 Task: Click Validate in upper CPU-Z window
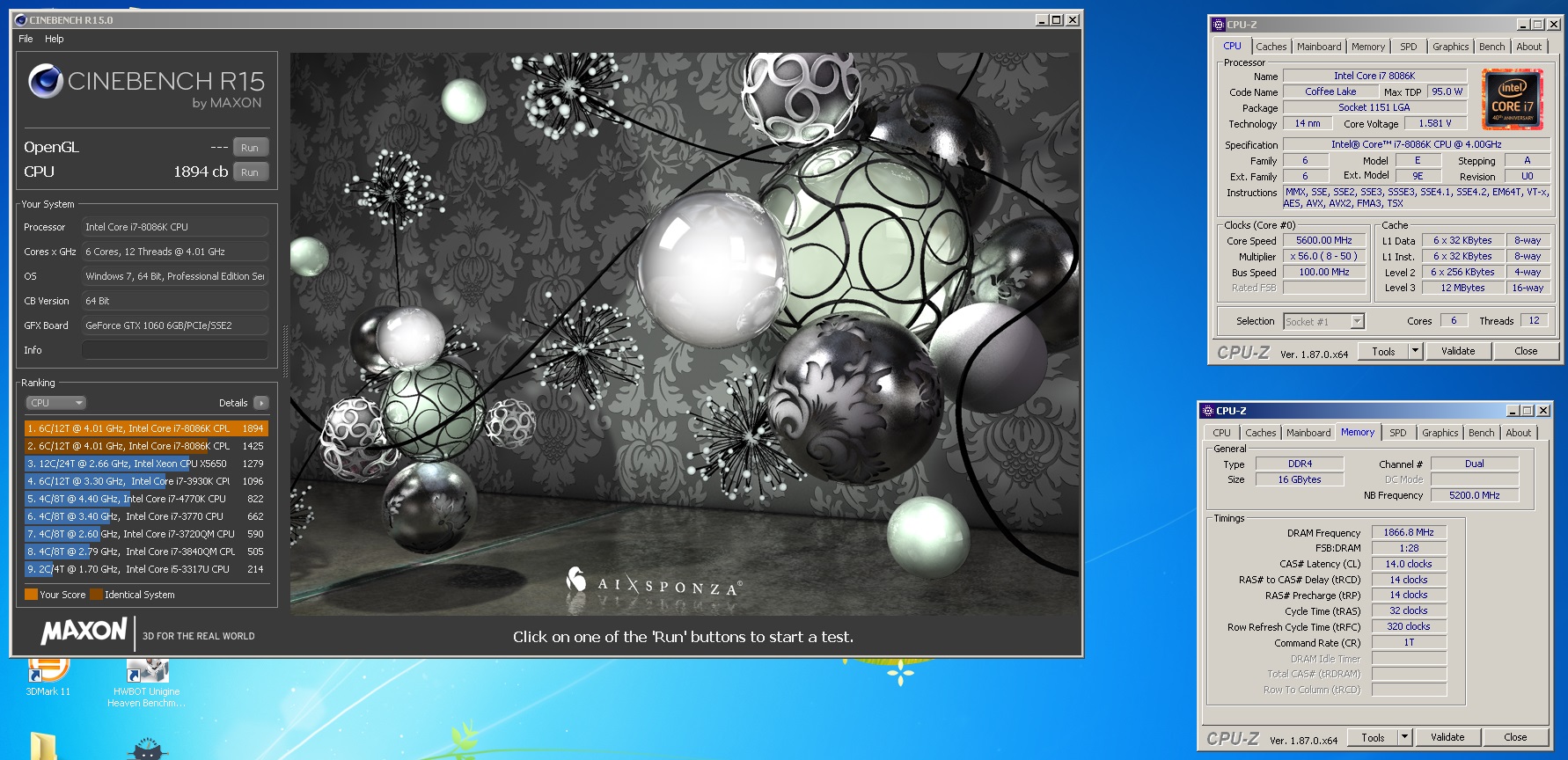1458,351
